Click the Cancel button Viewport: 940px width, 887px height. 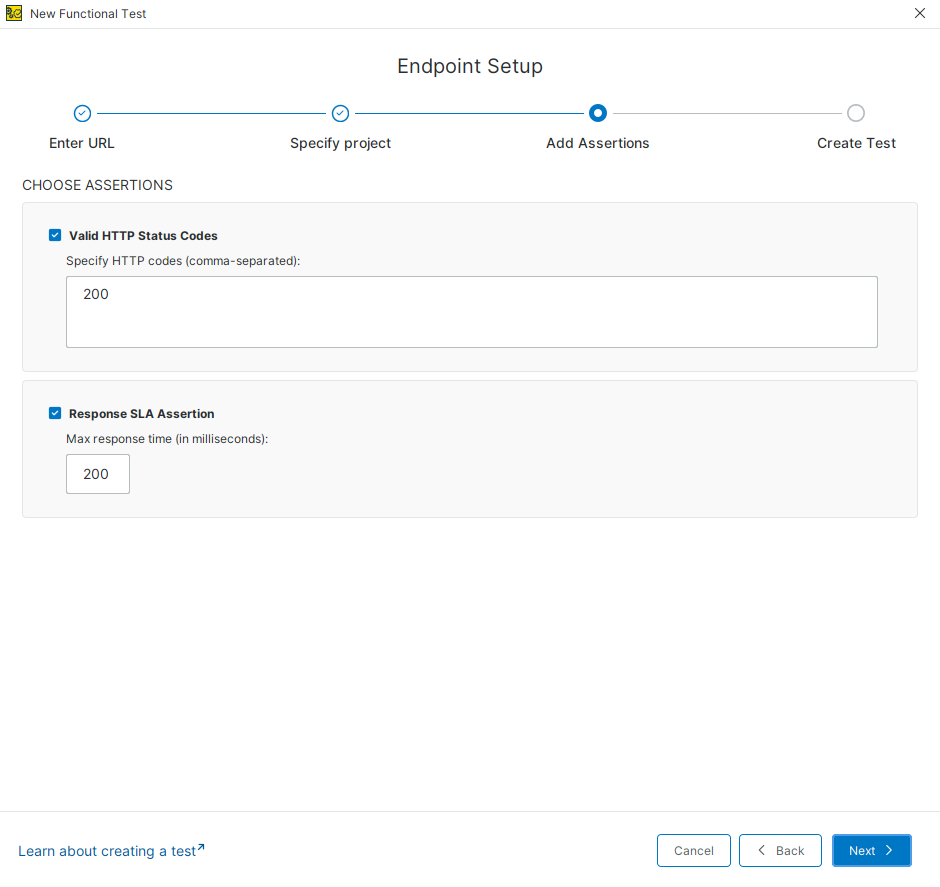point(694,850)
